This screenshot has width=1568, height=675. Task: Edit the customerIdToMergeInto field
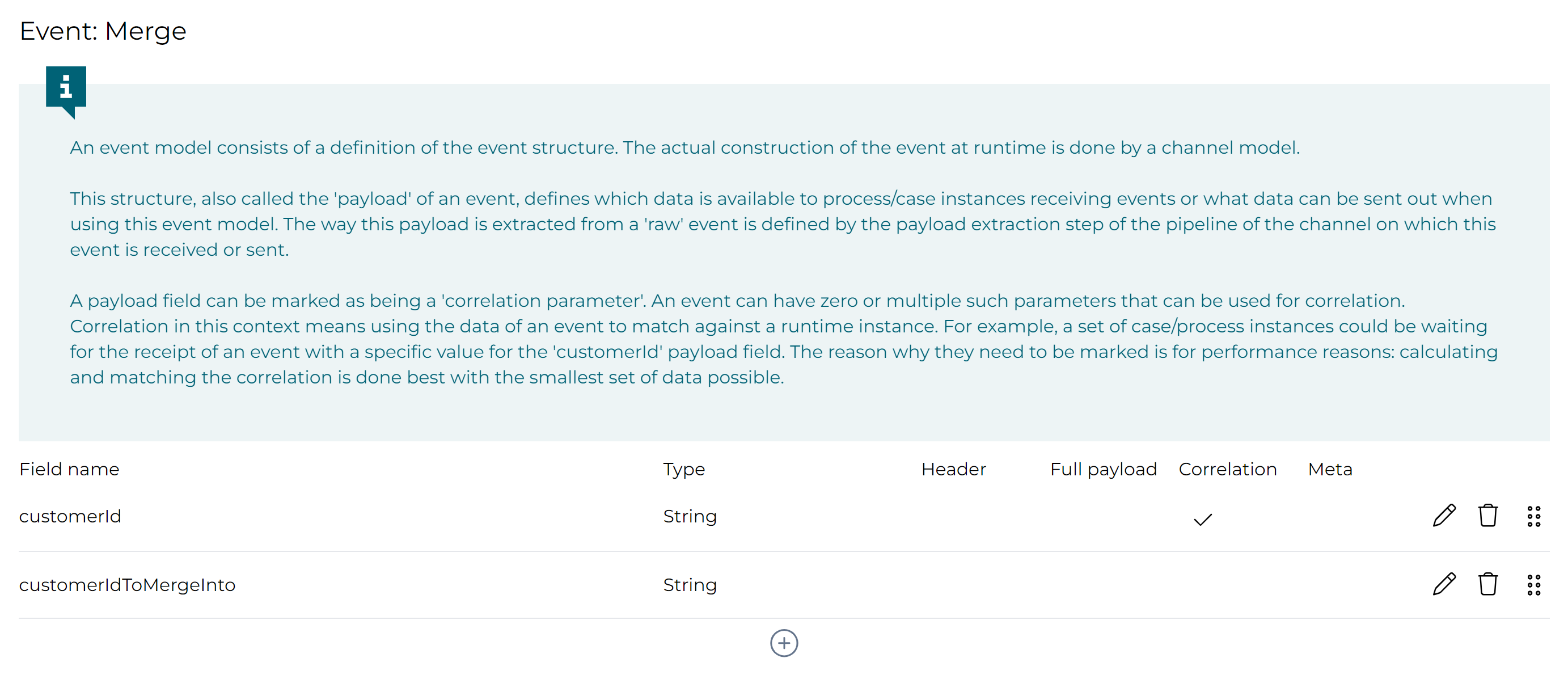coord(1444,584)
